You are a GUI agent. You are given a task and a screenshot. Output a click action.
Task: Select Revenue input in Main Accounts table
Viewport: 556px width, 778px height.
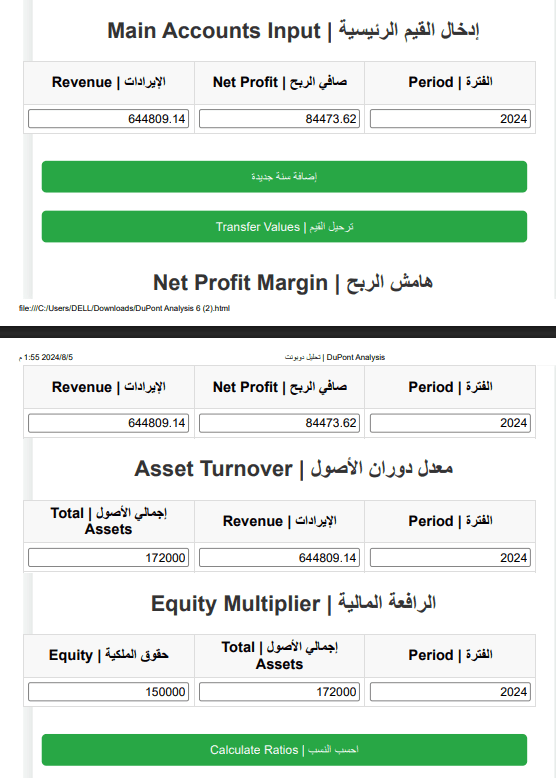pos(109,119)
